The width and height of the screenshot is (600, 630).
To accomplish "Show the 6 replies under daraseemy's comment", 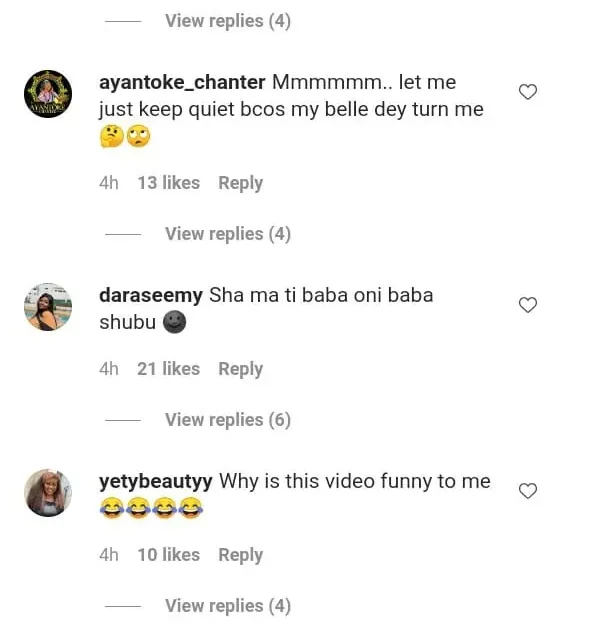I will point(227,420).
